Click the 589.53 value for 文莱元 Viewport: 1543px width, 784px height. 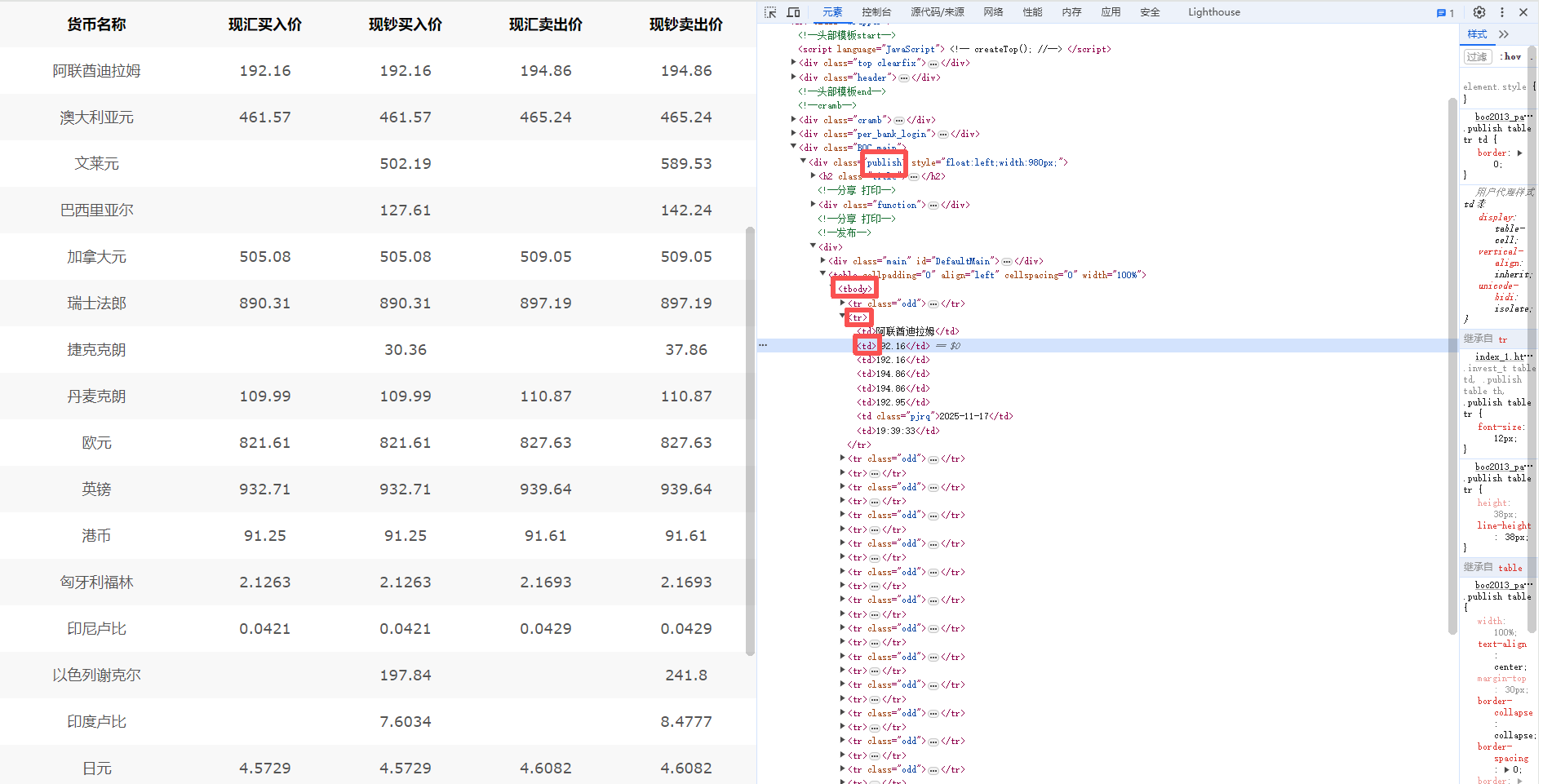tap(686, 164)
